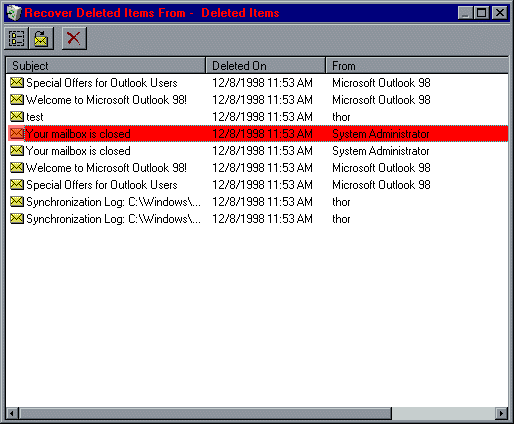Click the red X purge icon
The image size is (514, 424).
coord(74,38)
